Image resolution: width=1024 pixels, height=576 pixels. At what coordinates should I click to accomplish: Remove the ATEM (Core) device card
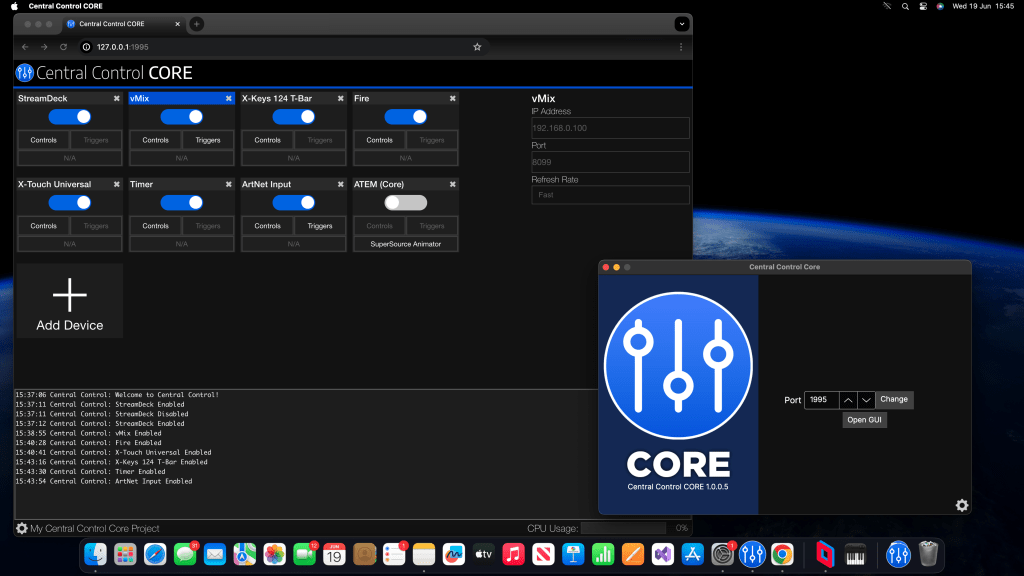[453, 185]
